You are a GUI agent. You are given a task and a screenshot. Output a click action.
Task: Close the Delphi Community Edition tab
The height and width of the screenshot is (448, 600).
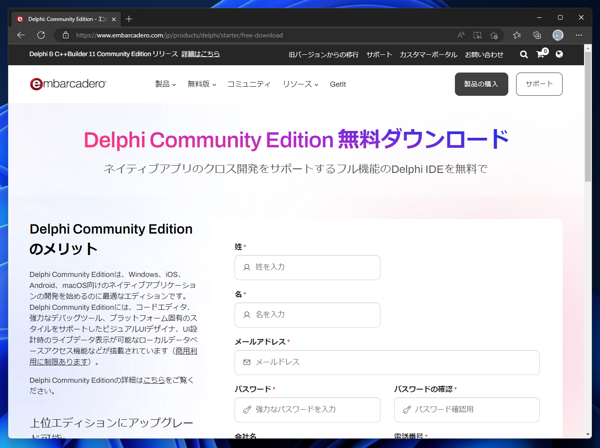pos(114,19)
